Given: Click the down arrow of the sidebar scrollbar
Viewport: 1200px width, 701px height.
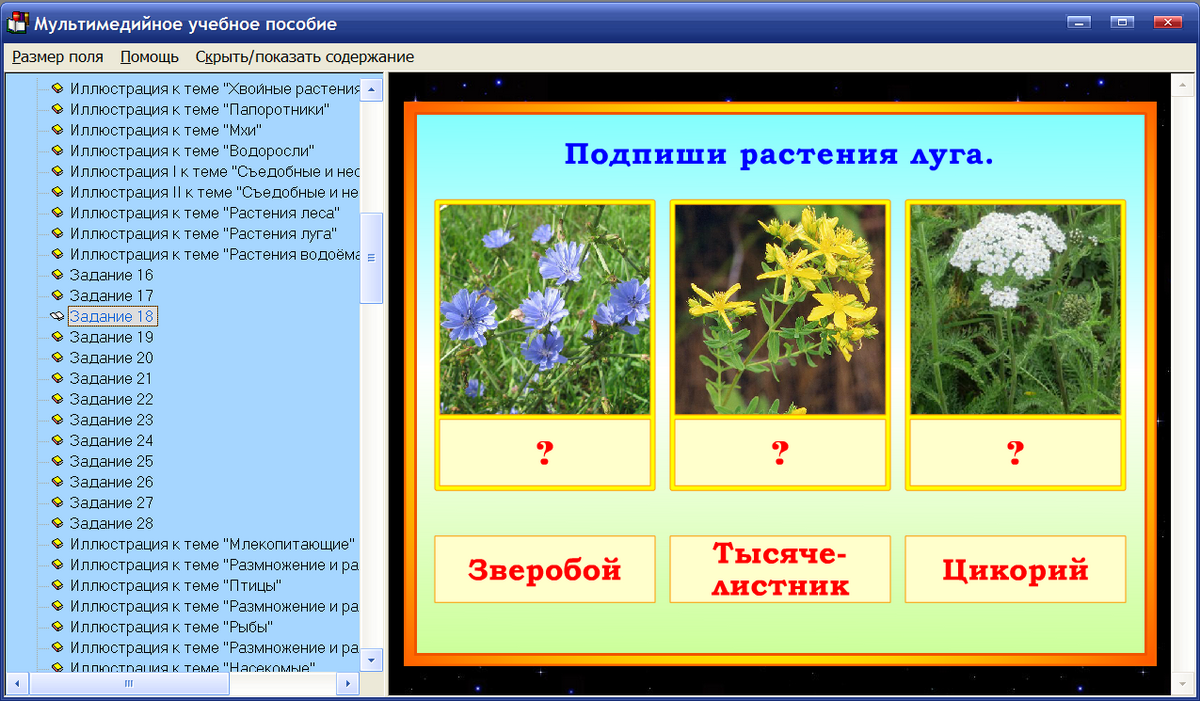Looking at the screenshot, I should tap(371, 661).
